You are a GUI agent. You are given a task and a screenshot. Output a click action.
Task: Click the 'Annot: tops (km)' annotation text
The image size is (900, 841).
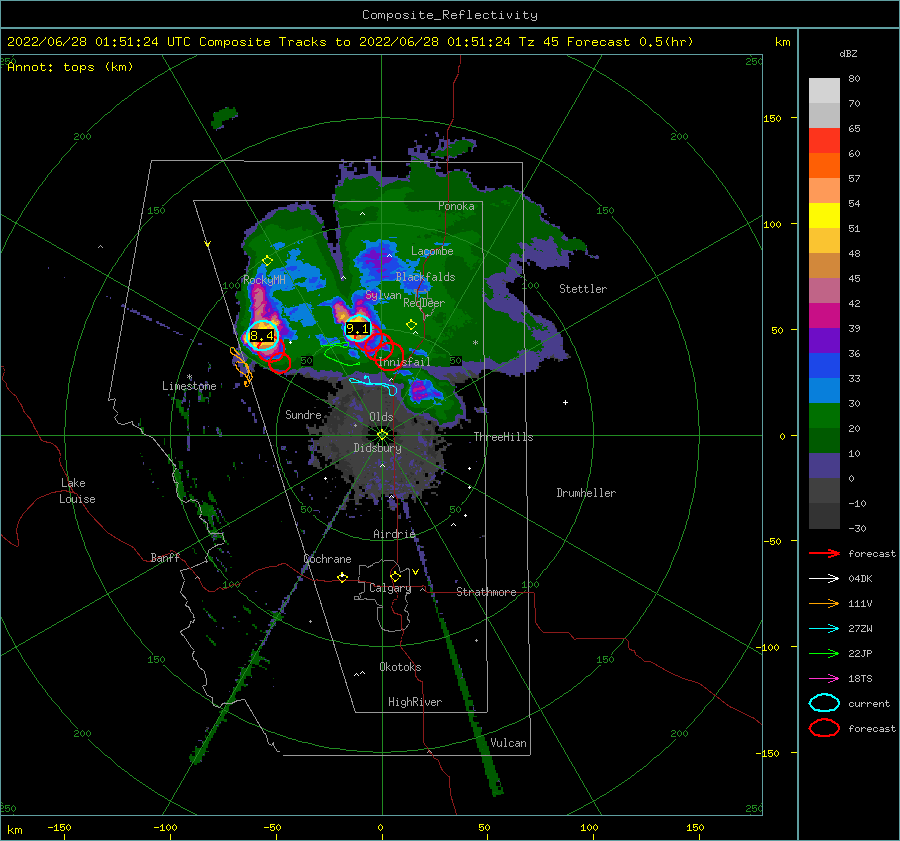[70, 67]
